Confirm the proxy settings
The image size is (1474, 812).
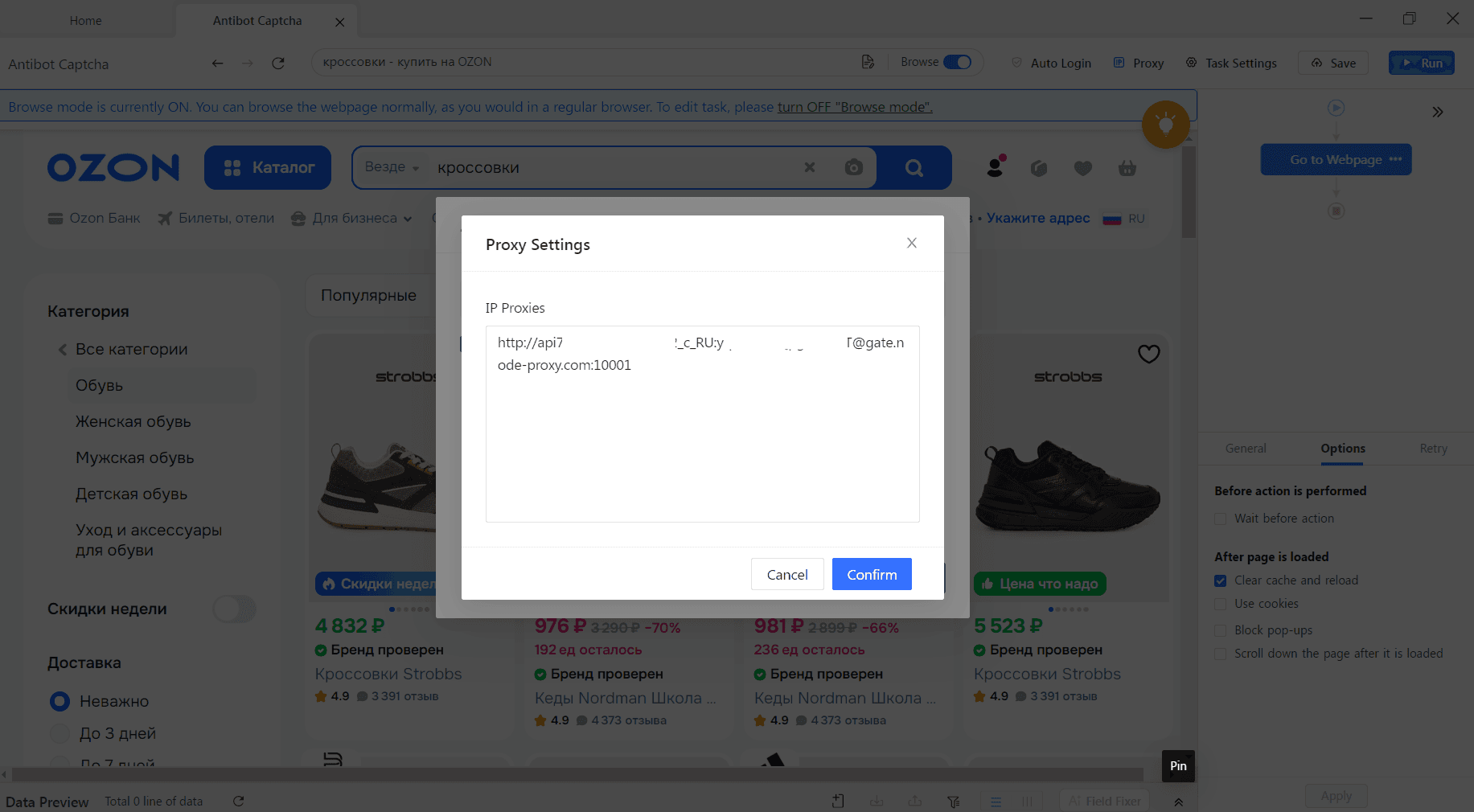(x=872, y=574)
